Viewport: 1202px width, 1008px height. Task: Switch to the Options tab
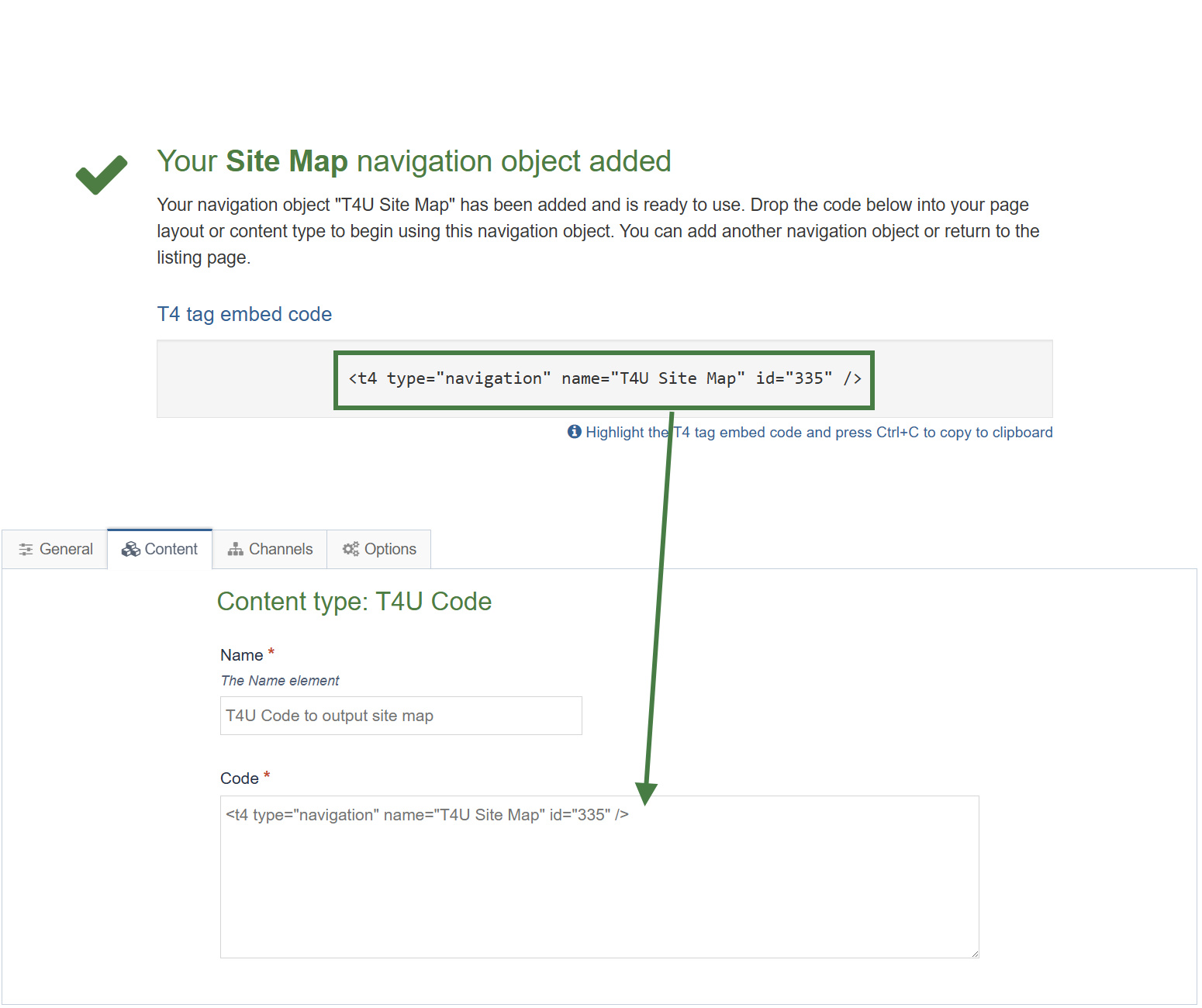click(x=389, y=549)
